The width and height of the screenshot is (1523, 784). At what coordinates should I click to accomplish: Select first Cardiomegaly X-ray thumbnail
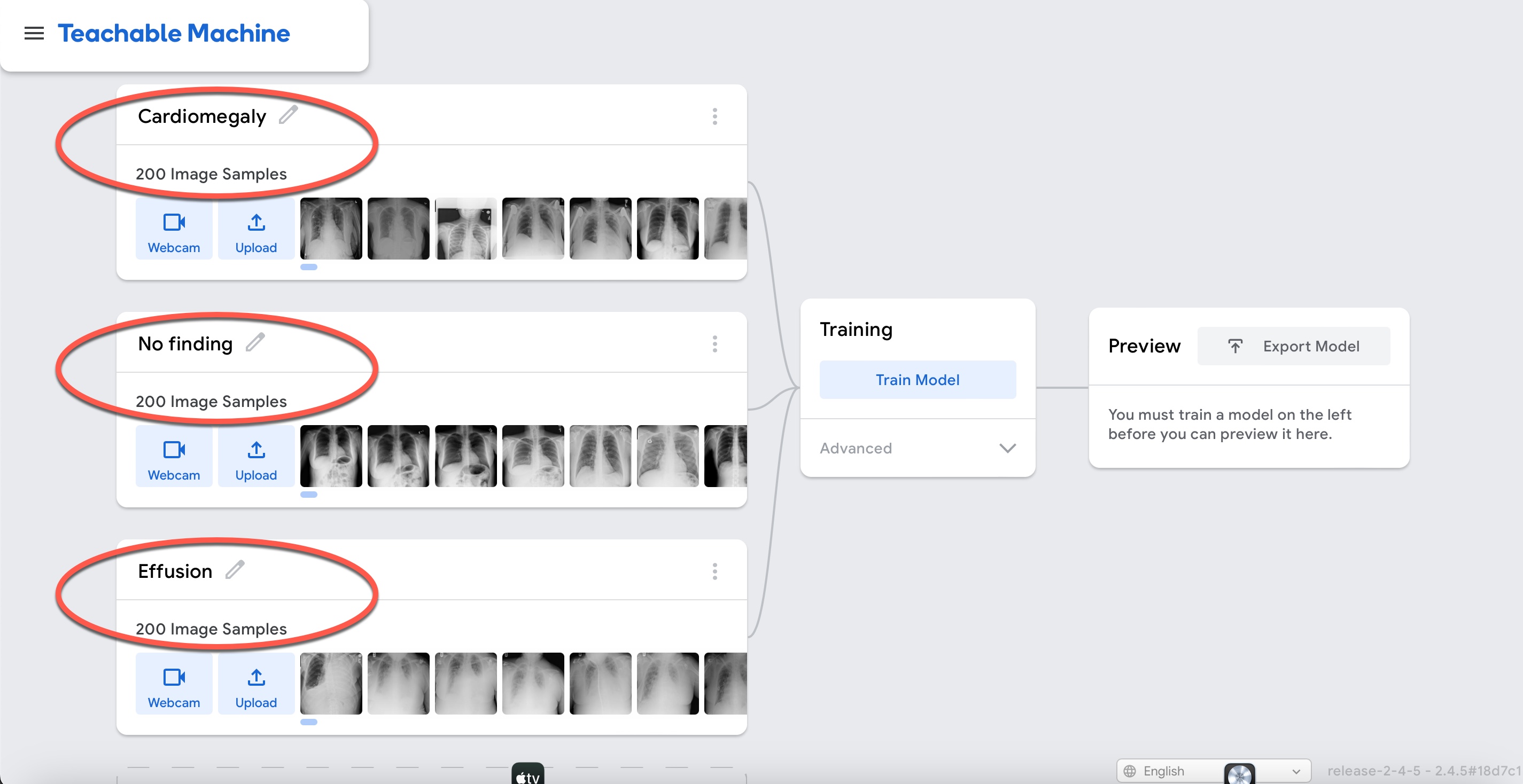click(331, 229)
